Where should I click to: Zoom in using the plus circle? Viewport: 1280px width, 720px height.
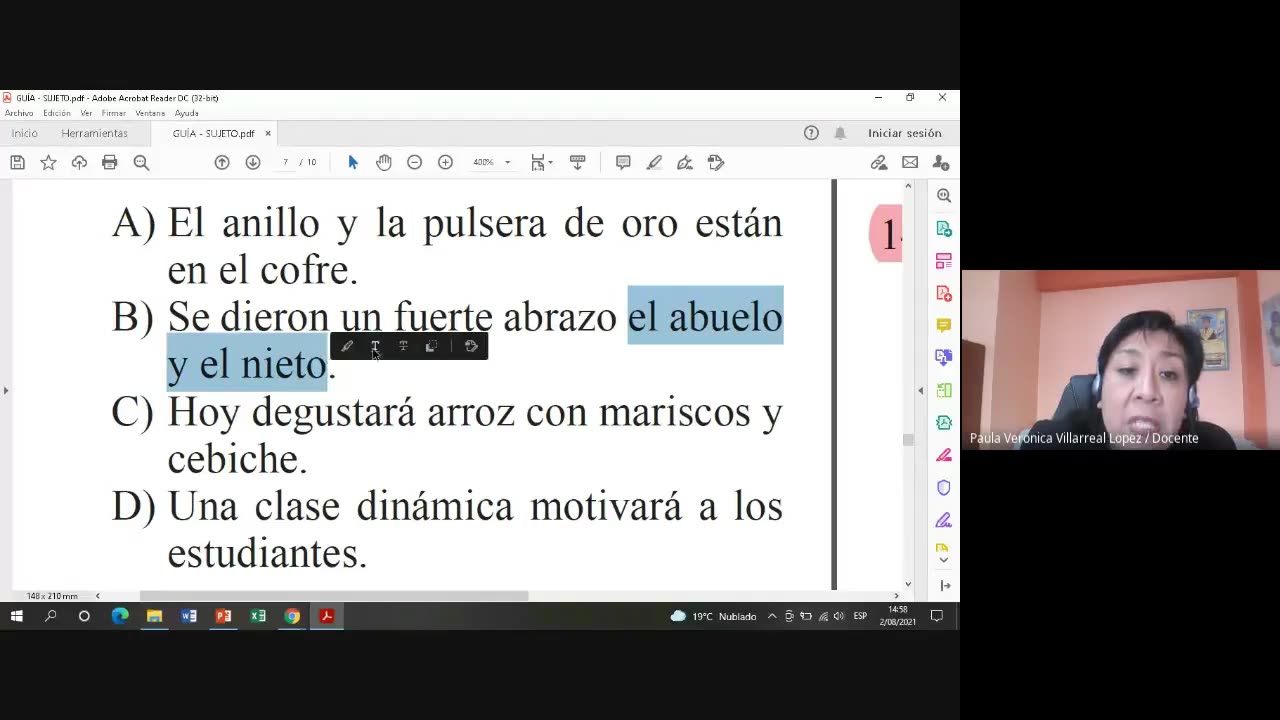(445, 162)
